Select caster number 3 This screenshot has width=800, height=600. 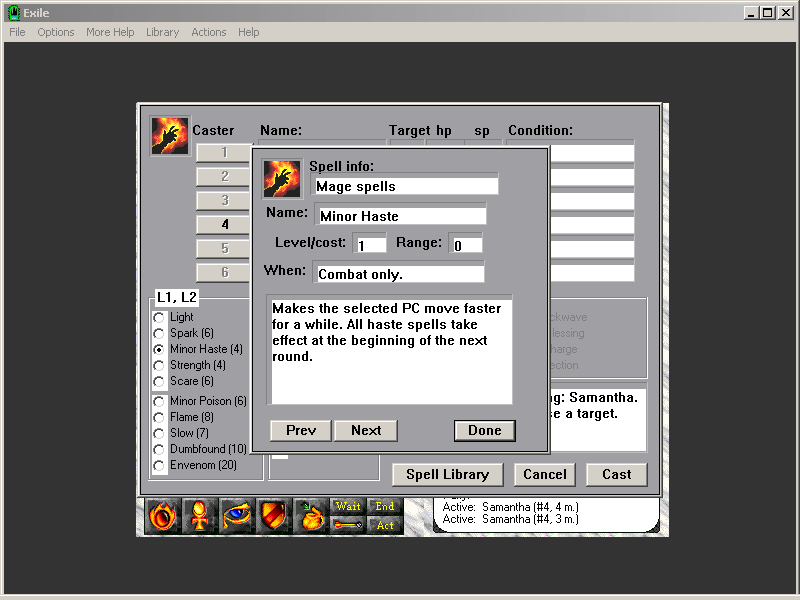click(x=224, y=201)
